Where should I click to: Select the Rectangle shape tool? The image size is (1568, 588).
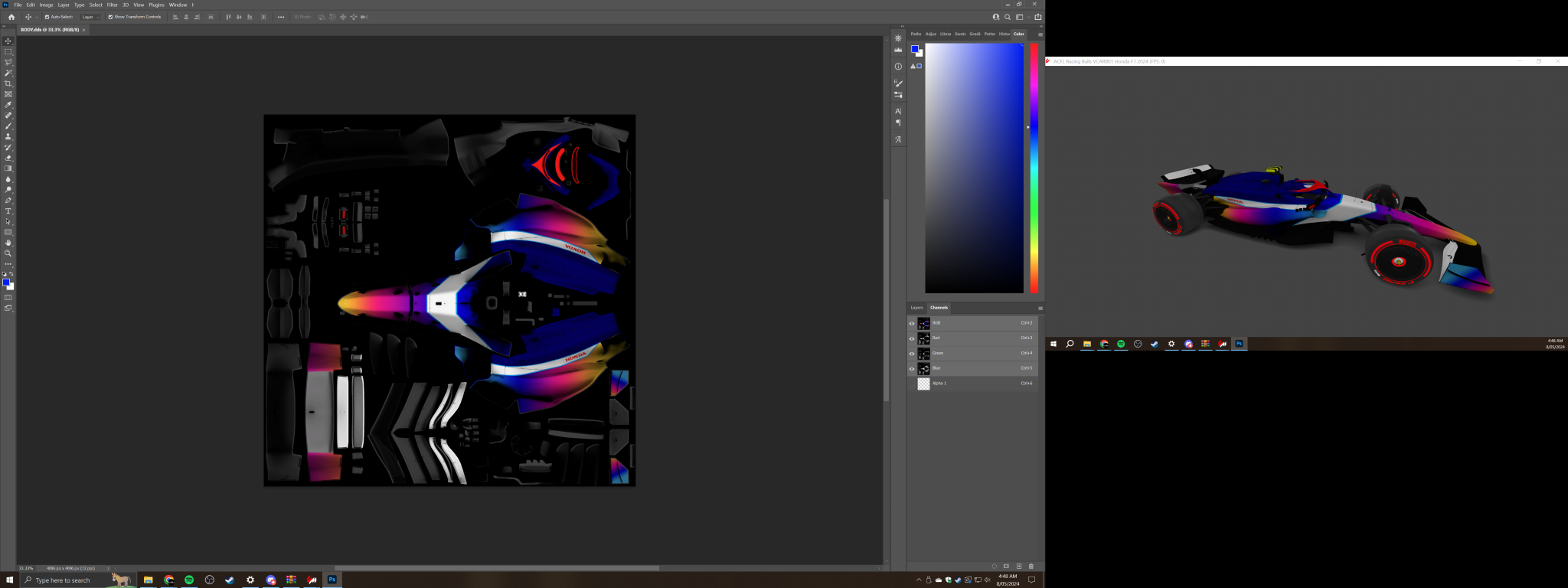[8, 232]
